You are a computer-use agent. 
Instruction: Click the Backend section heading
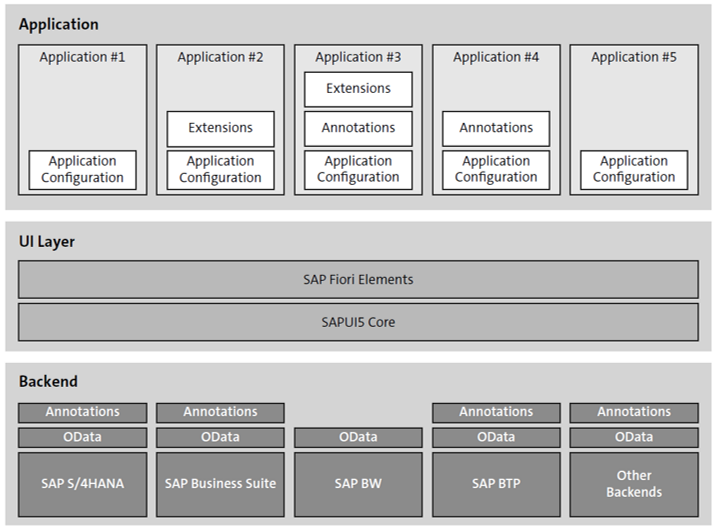click(48, 382)
